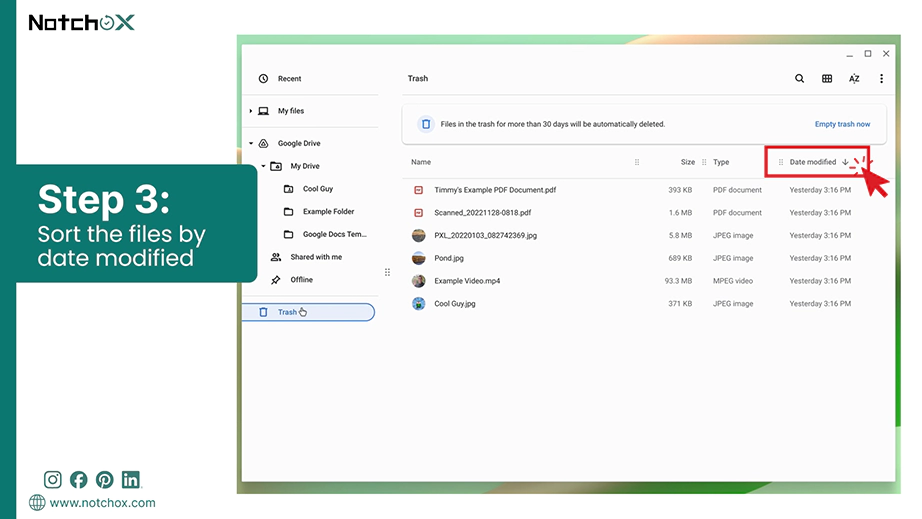The height and width of the screenshot is (519, 922).
Task: Click the 93.3 MB size cell
Action: click(x=678, y=281)
